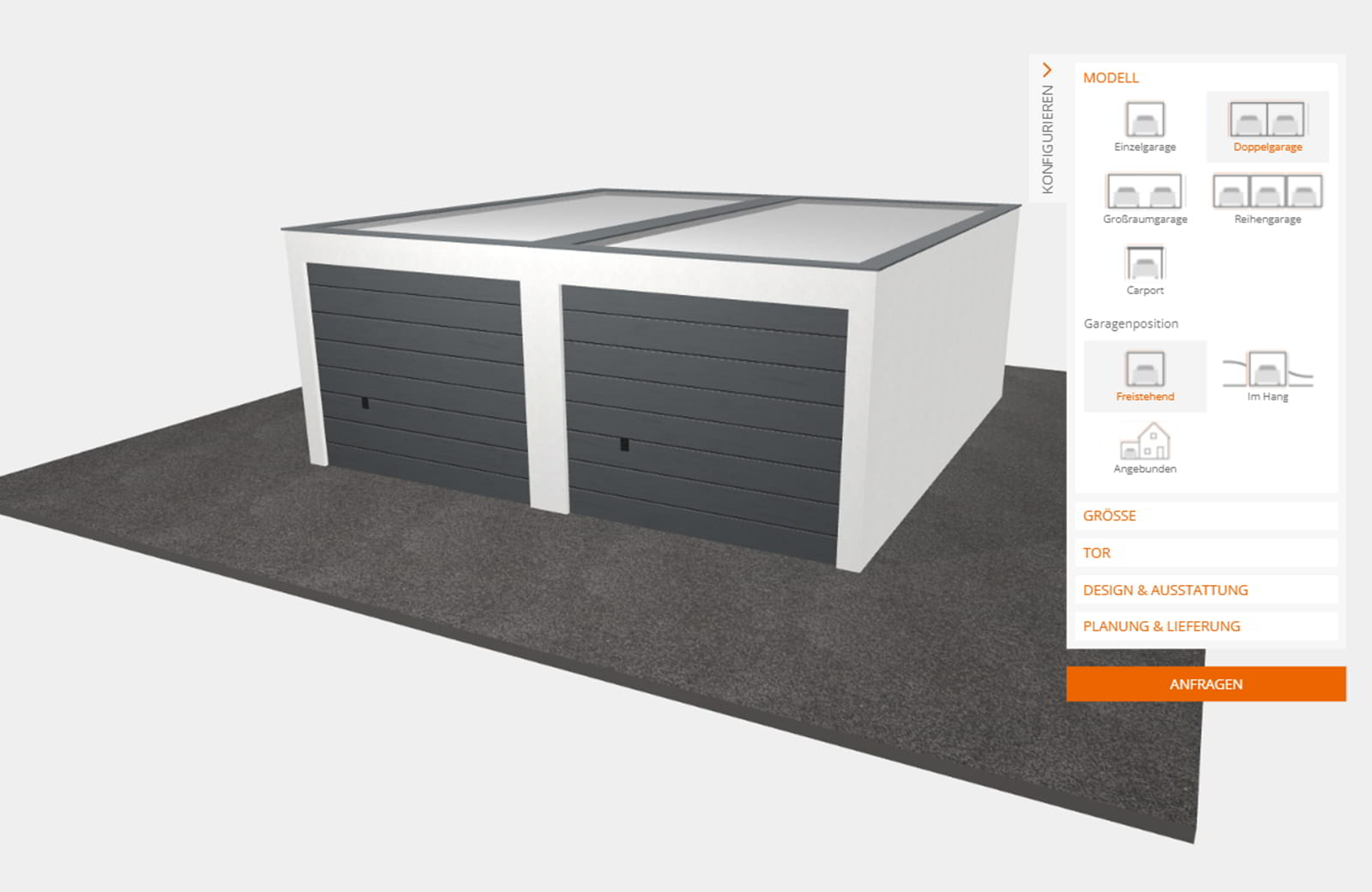Select the Reihengarage model icon
The image size is (1372, 892).
click(x=1267, y=192)
